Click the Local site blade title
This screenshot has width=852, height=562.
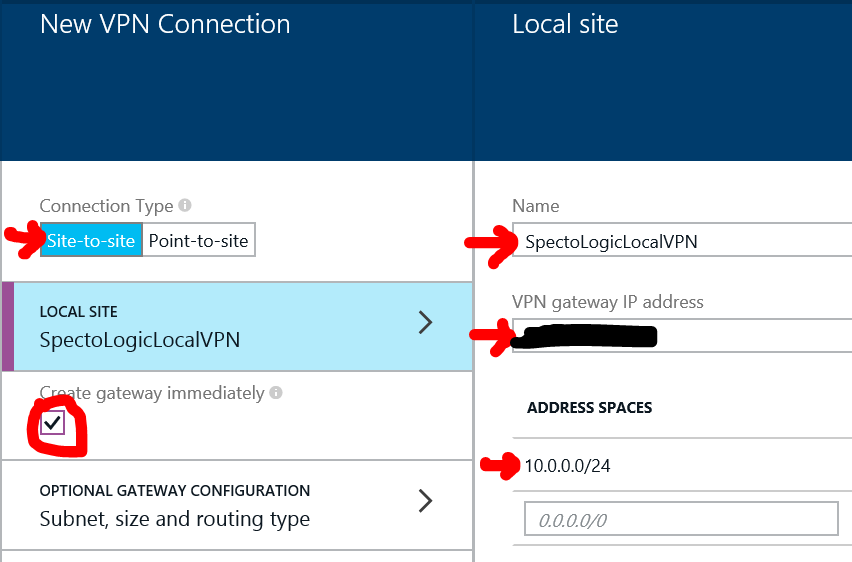pyautogui.click(x=565, y=24)
